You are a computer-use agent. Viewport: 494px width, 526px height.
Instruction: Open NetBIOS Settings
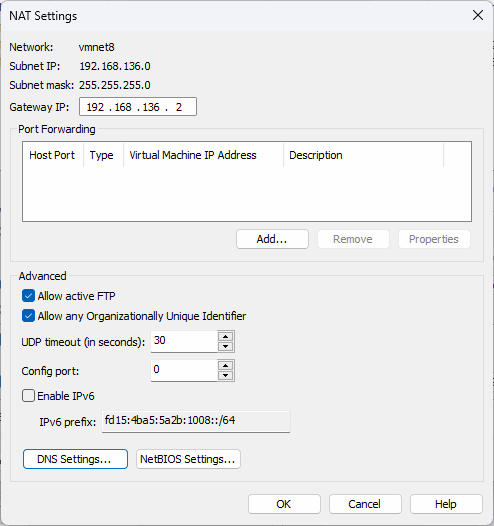pos(188,459)
